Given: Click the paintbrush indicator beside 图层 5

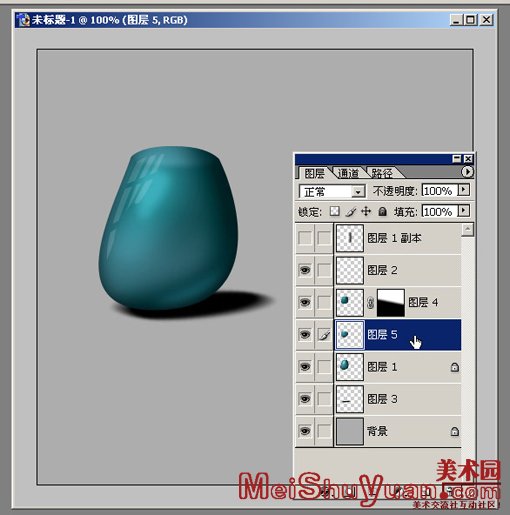Looking at the screenshot, I should click(x=324, y=335).
